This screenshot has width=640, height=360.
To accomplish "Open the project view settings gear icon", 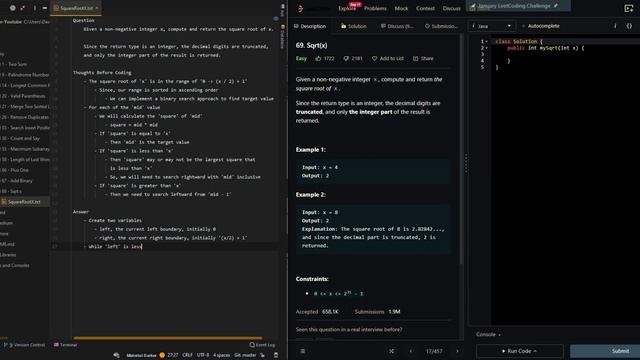I will (13, 8).
